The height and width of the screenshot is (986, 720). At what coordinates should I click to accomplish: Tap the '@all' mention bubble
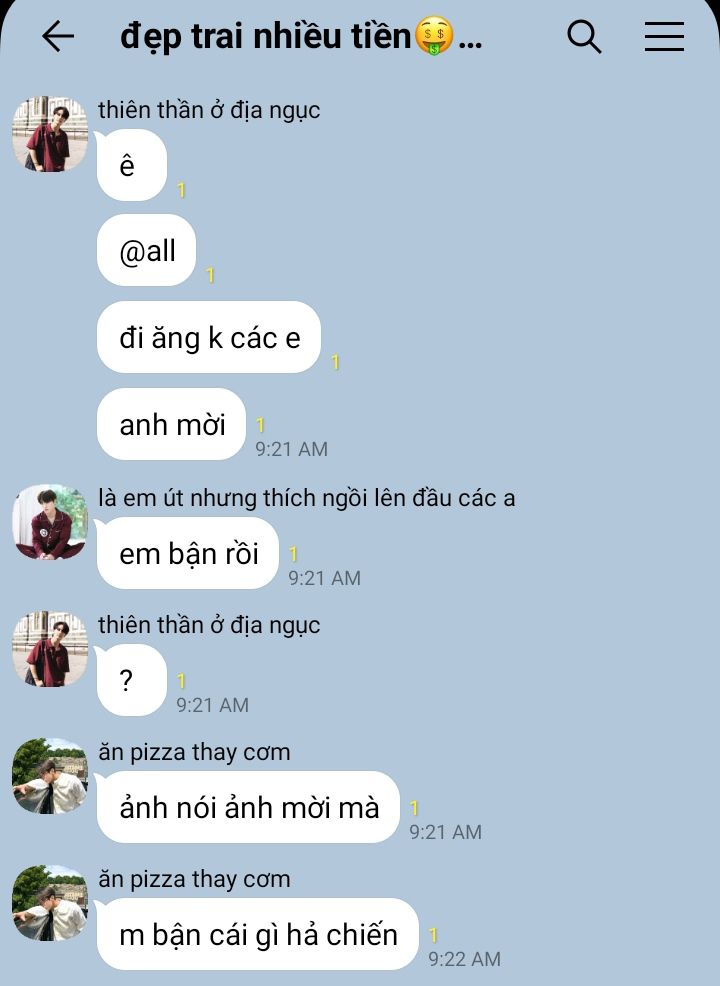click(x=147, y=250)
